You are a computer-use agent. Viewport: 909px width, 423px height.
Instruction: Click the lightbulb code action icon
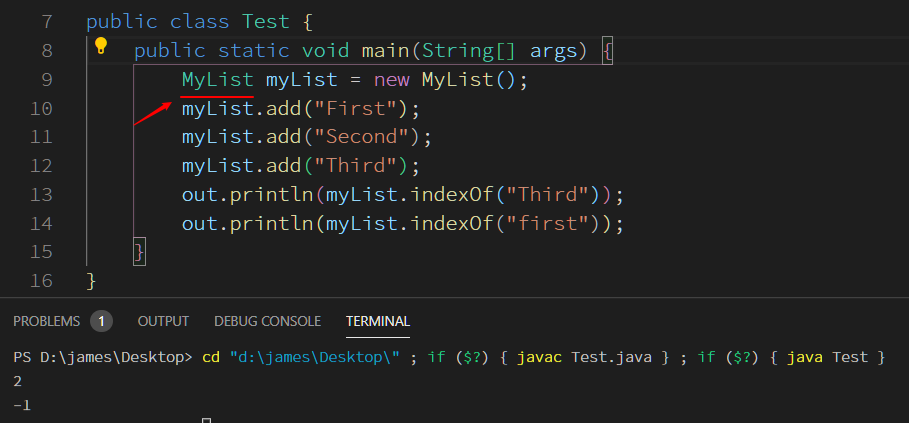100,45
